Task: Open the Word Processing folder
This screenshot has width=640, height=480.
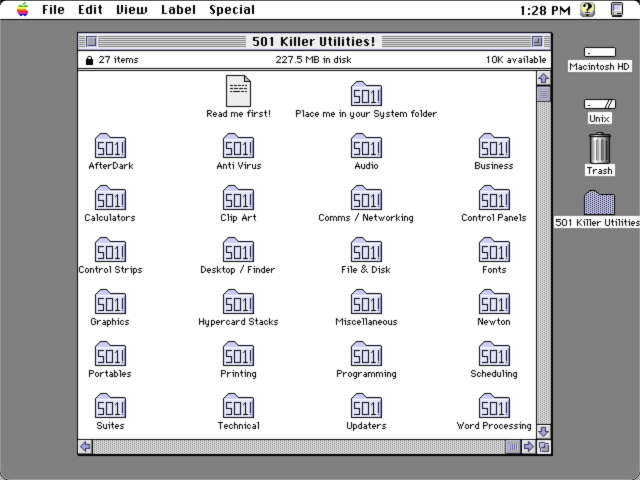Action: 494,406
